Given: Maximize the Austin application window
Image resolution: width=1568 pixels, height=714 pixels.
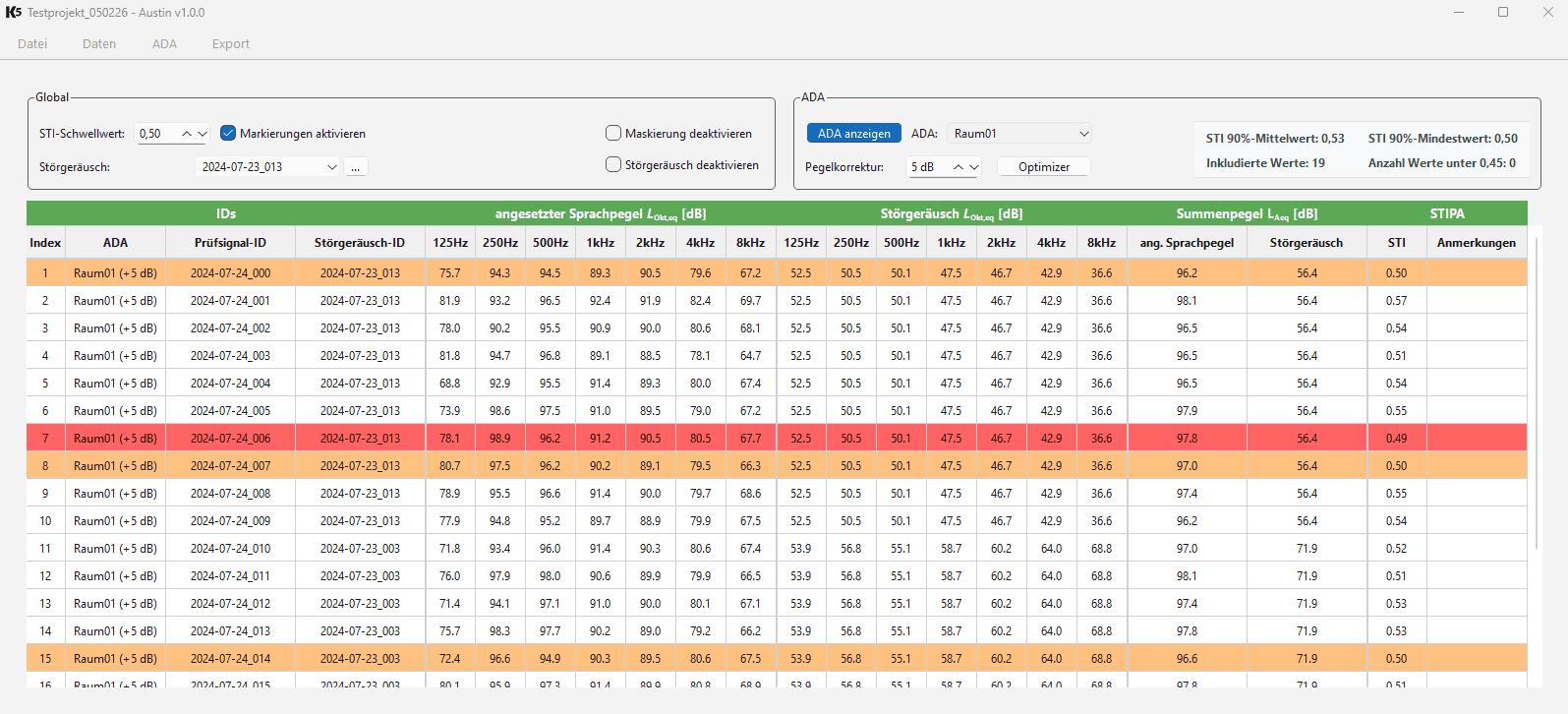Looking at the screenshot, I should [x=1502, y=12].
